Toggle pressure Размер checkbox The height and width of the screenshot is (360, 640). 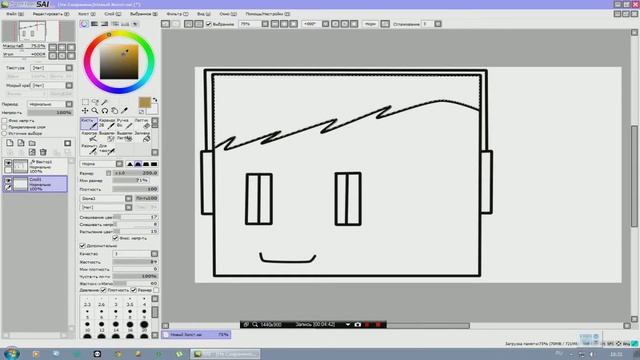click(x=133, y=290)
